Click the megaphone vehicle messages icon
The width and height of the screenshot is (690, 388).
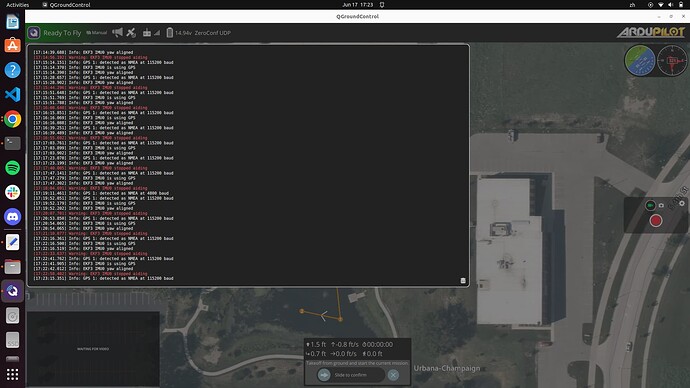pyautogui.click(x=117, y=32)
